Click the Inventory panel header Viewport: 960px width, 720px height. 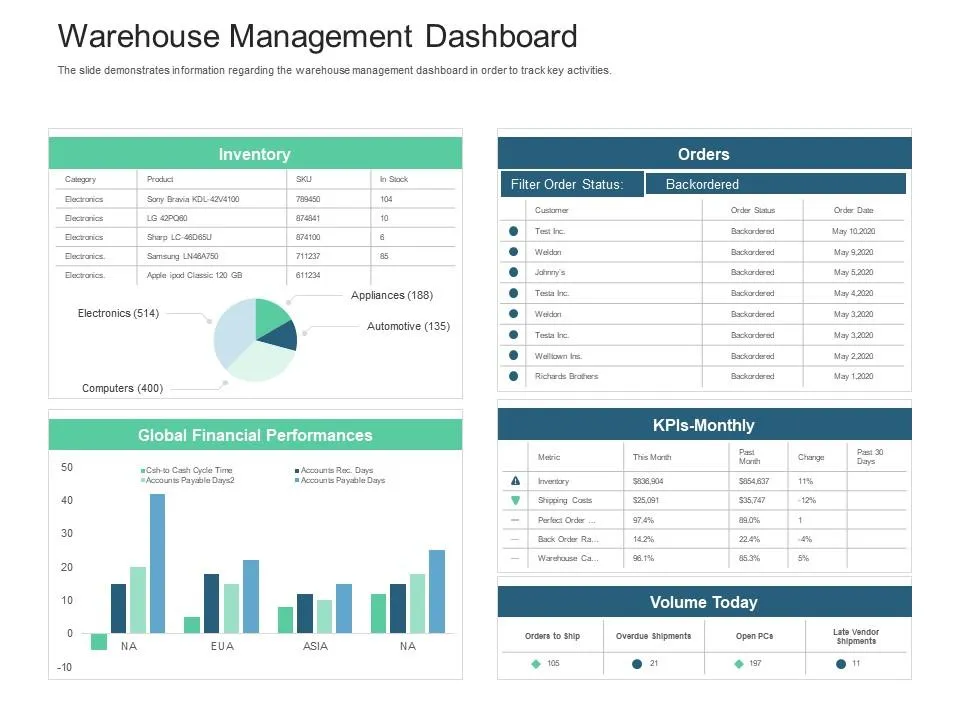click(x=255, y=153)
